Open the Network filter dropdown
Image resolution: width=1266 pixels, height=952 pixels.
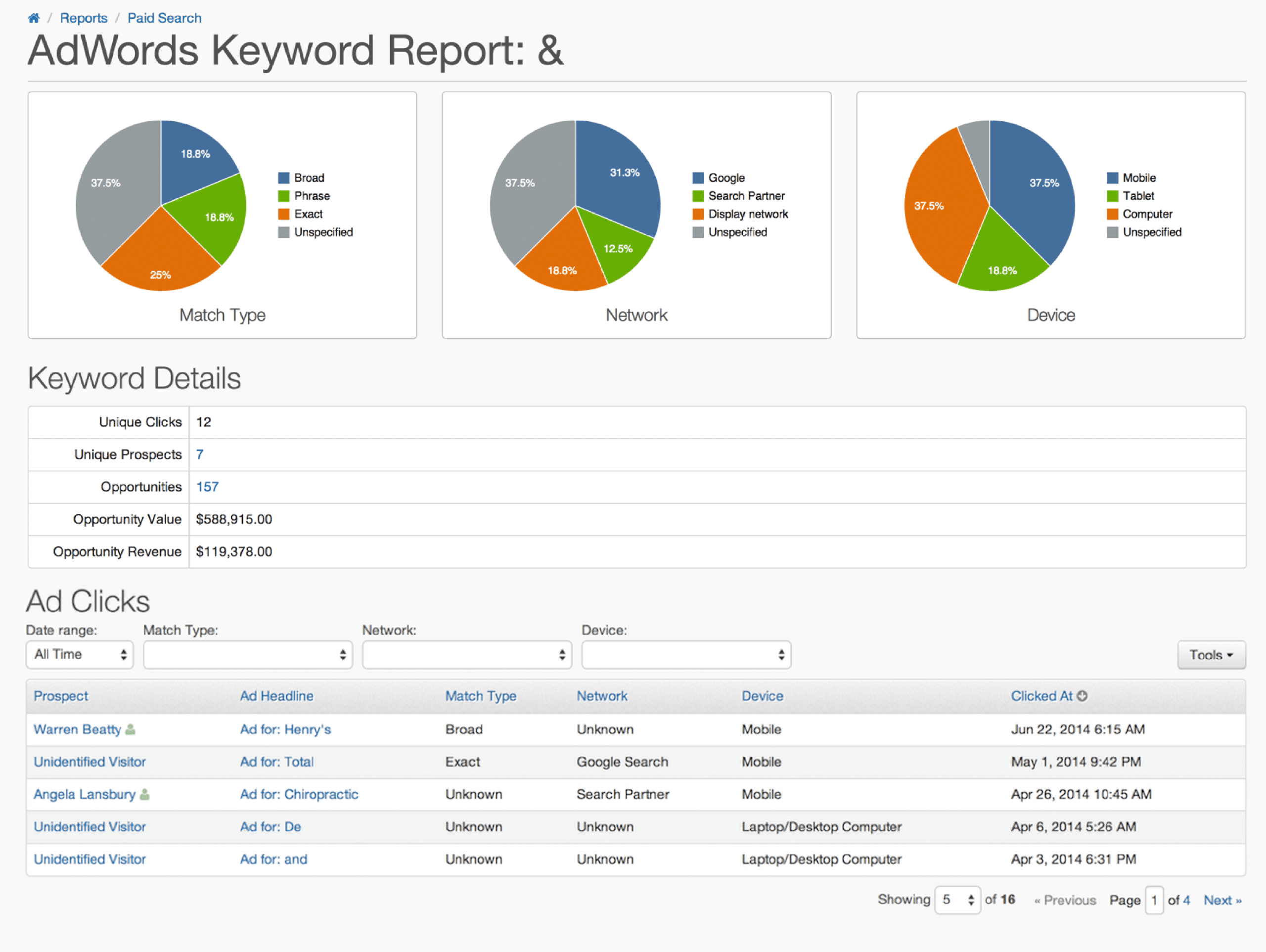click(x=466, y=654)
